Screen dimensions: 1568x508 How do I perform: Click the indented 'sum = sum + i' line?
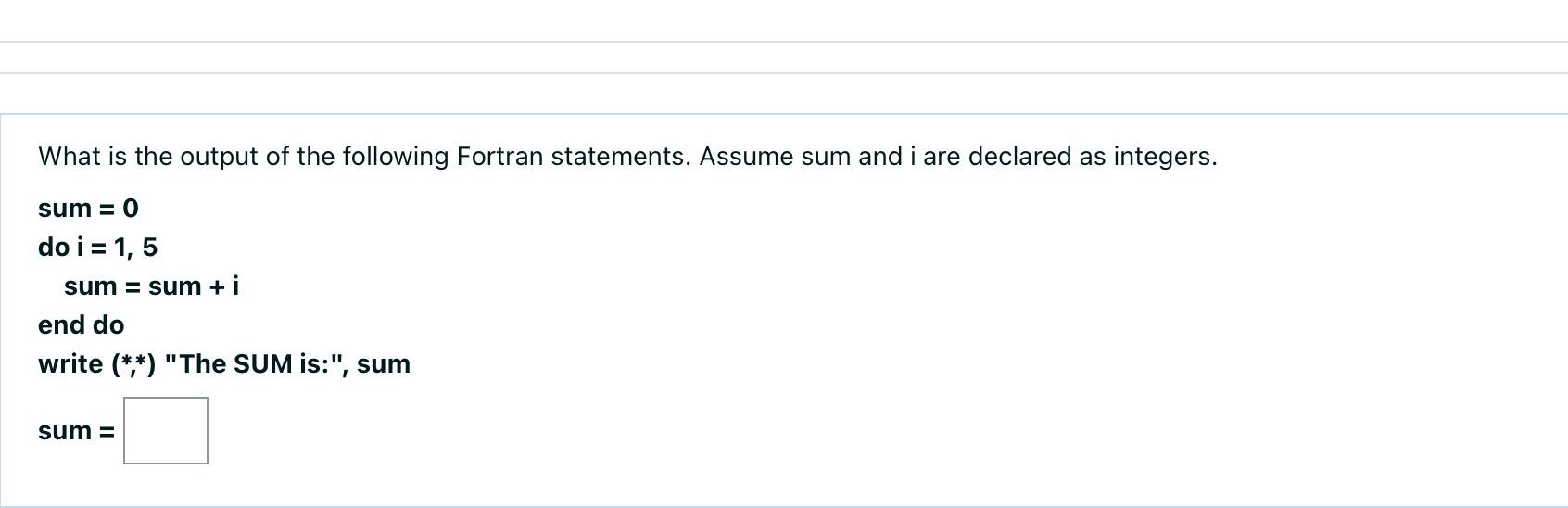[x=151, y=286]
